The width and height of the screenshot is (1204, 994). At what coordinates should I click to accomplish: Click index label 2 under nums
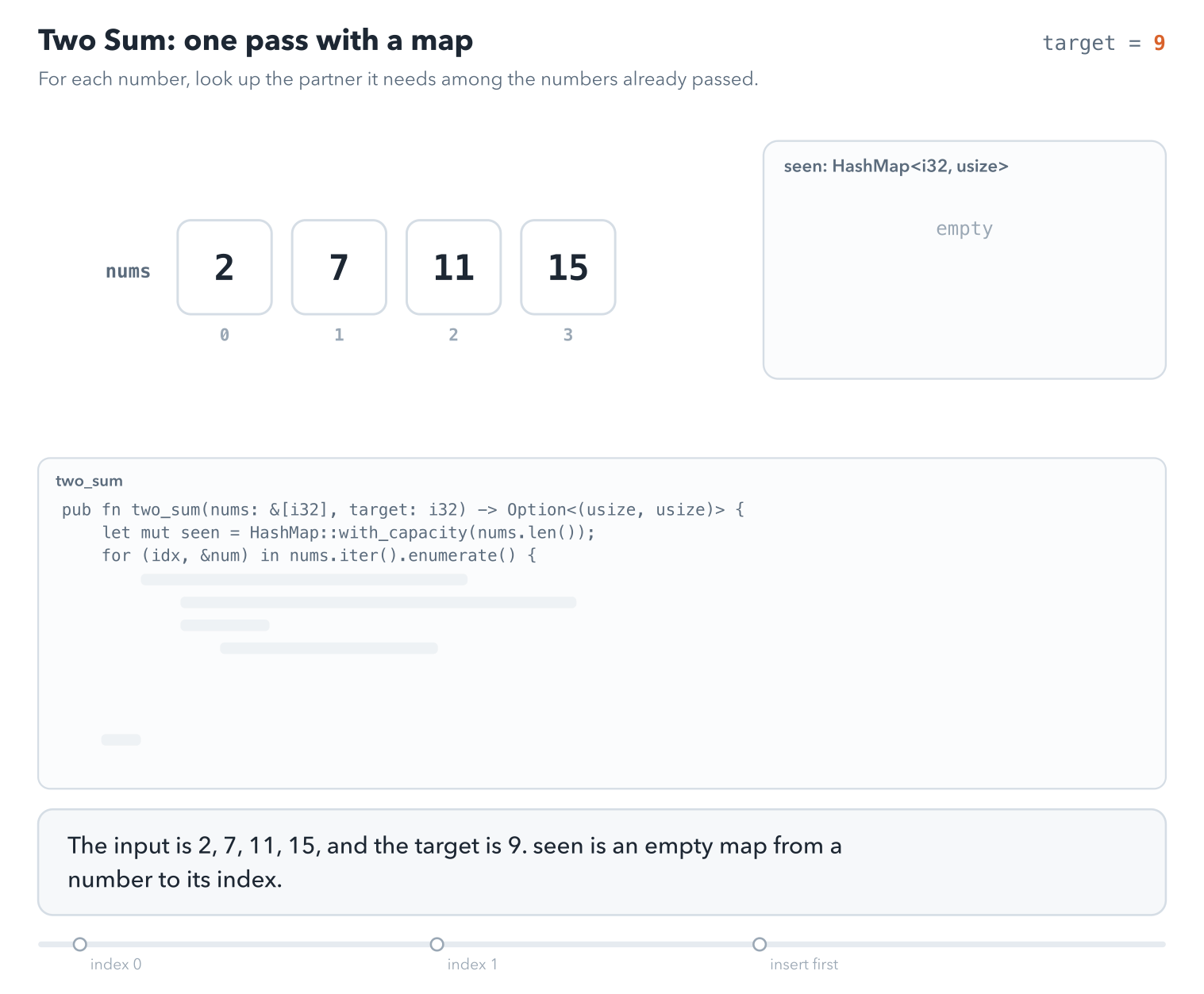click(453, 335)
